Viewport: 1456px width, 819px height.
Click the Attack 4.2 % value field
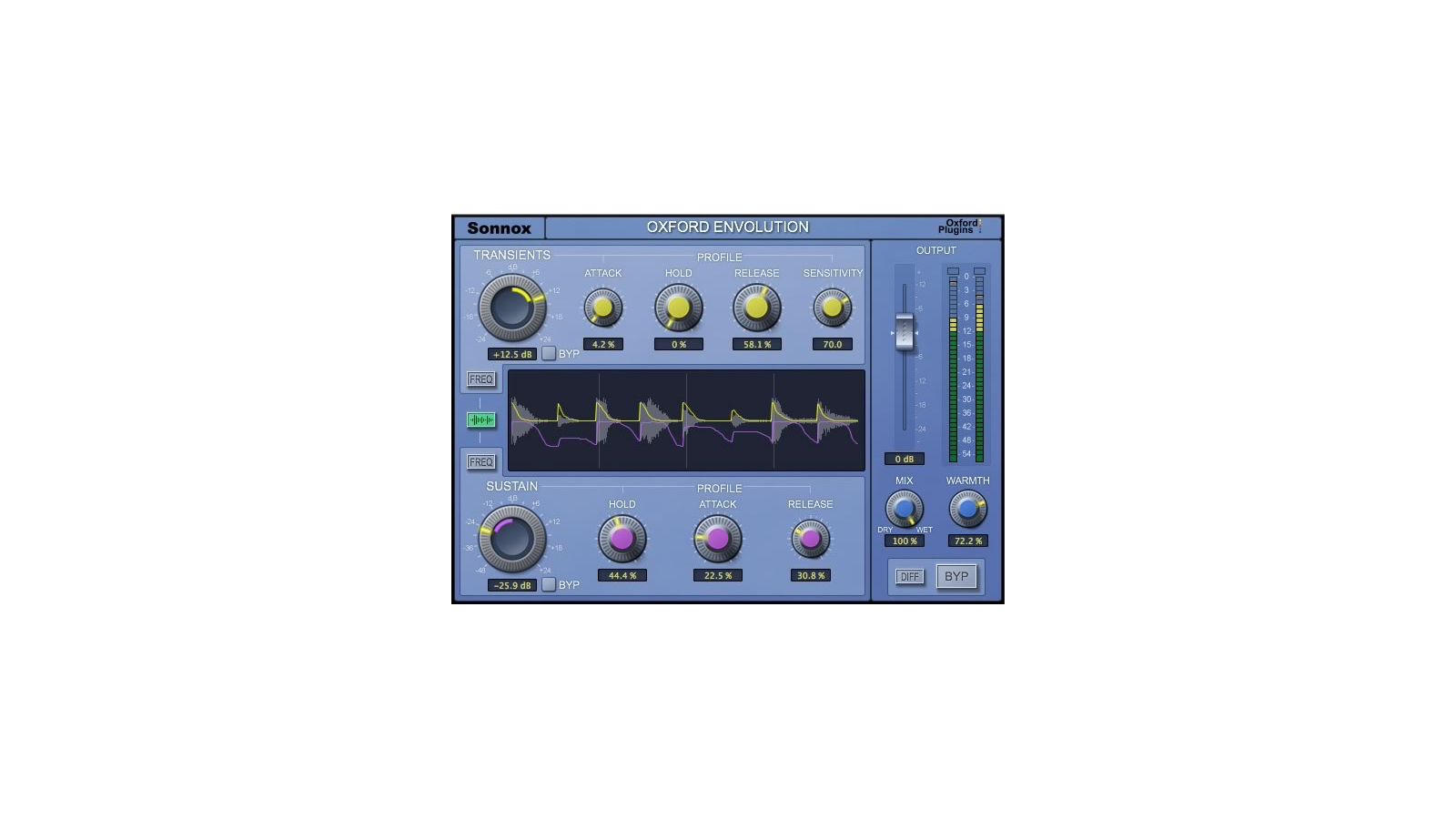pos(603,344)
